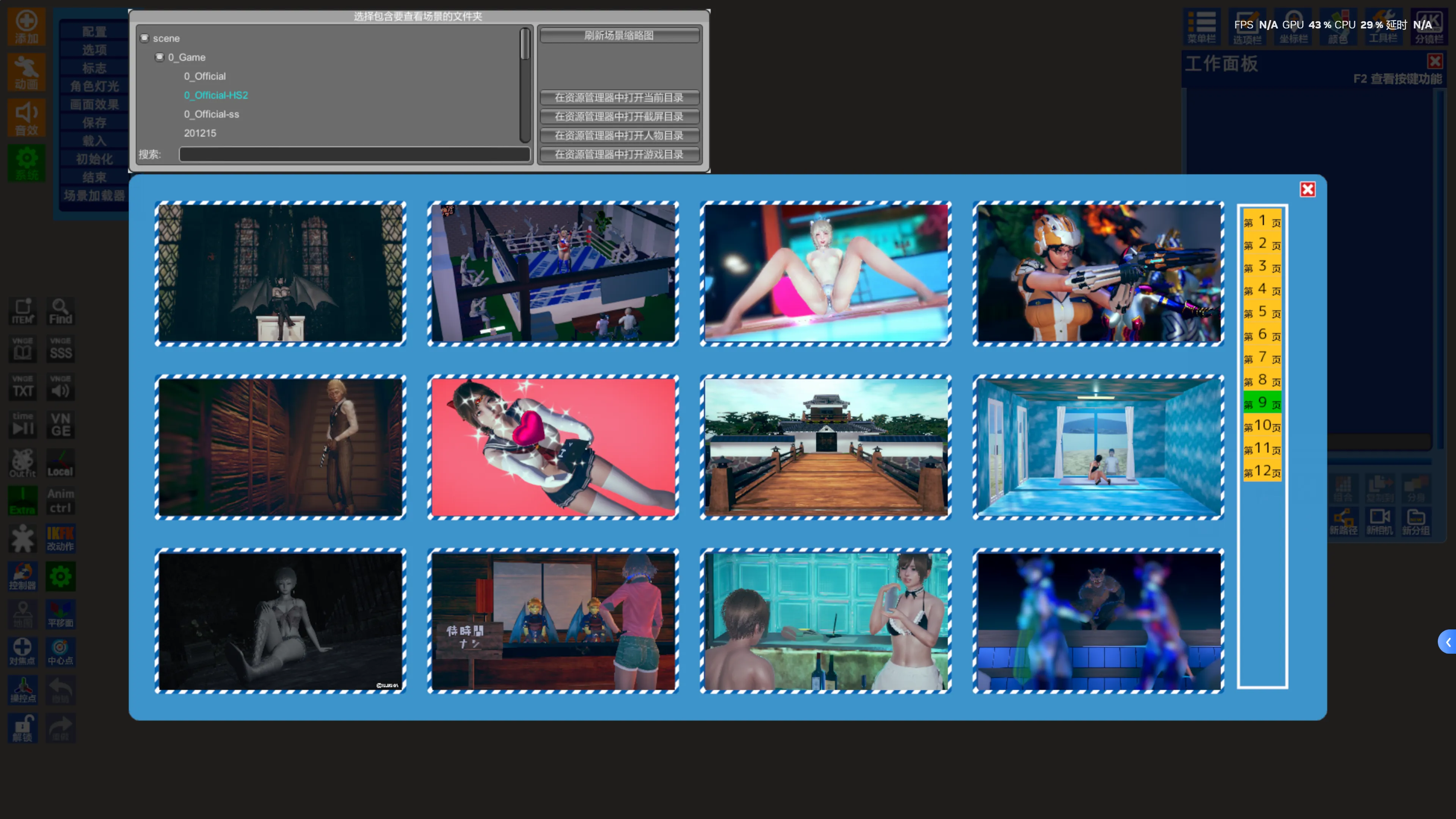Toggle the 工具栏 (Toolbar) icon
Viewport: 1456px width, 819px height.
point(1384,27)
